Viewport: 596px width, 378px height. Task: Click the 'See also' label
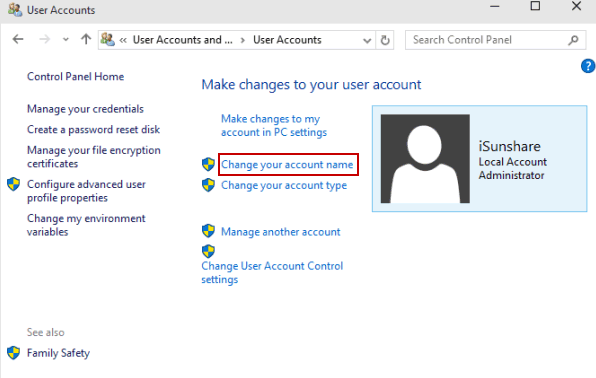46,332
